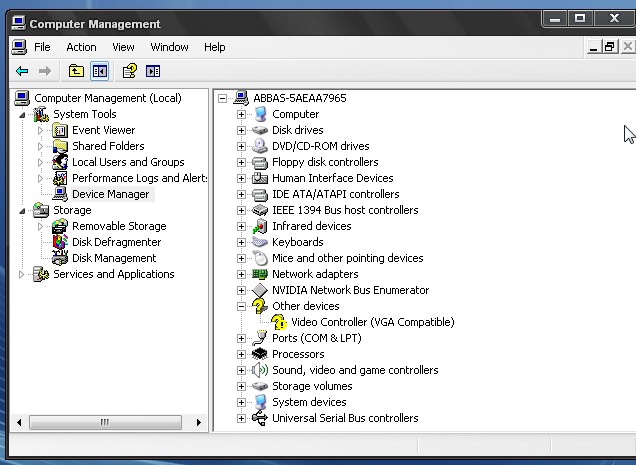Select the Keyboards label
This screenshot has width=636, height=465.
click(297, 242)
